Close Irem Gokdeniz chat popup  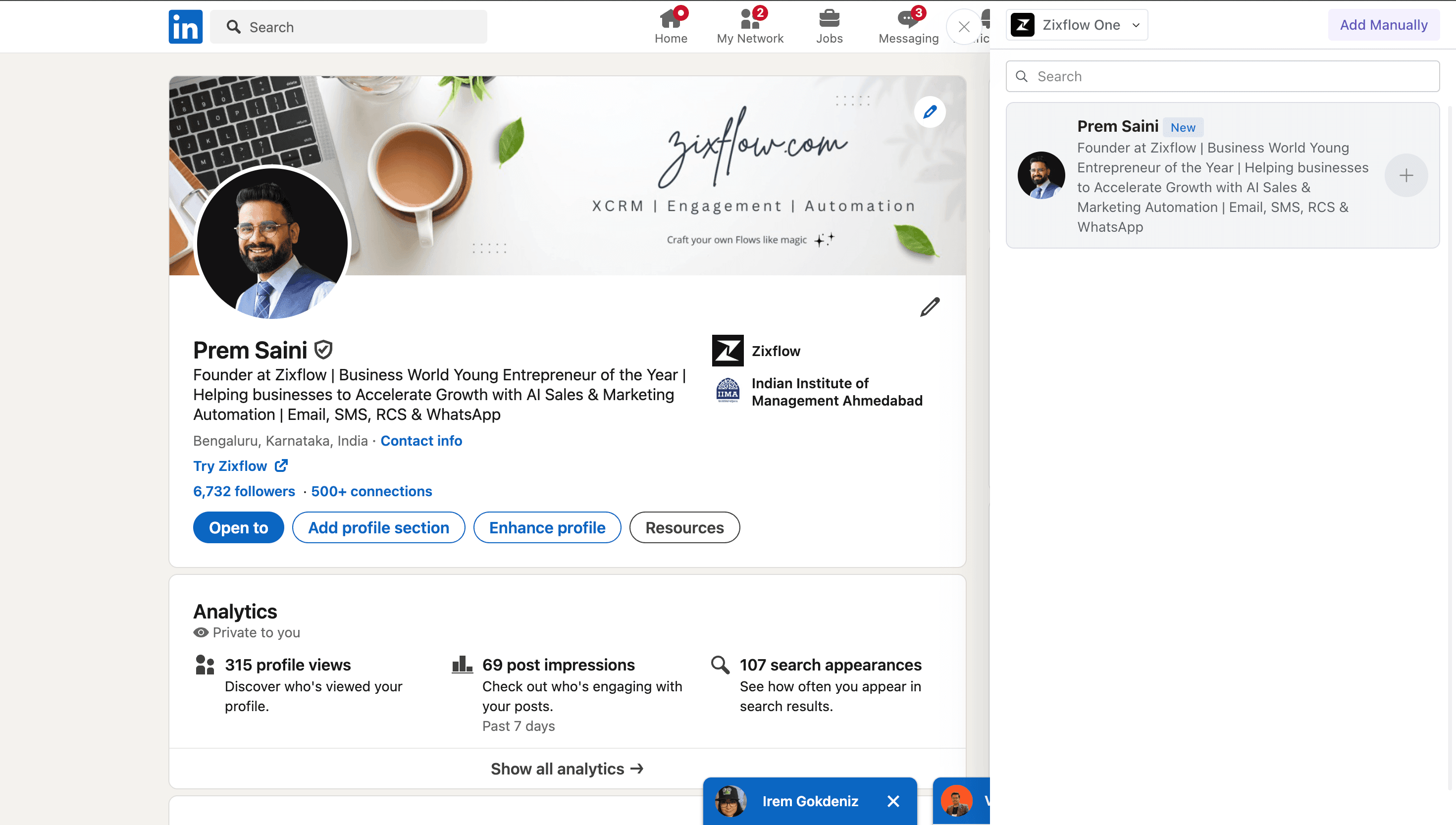coord(893,801)
